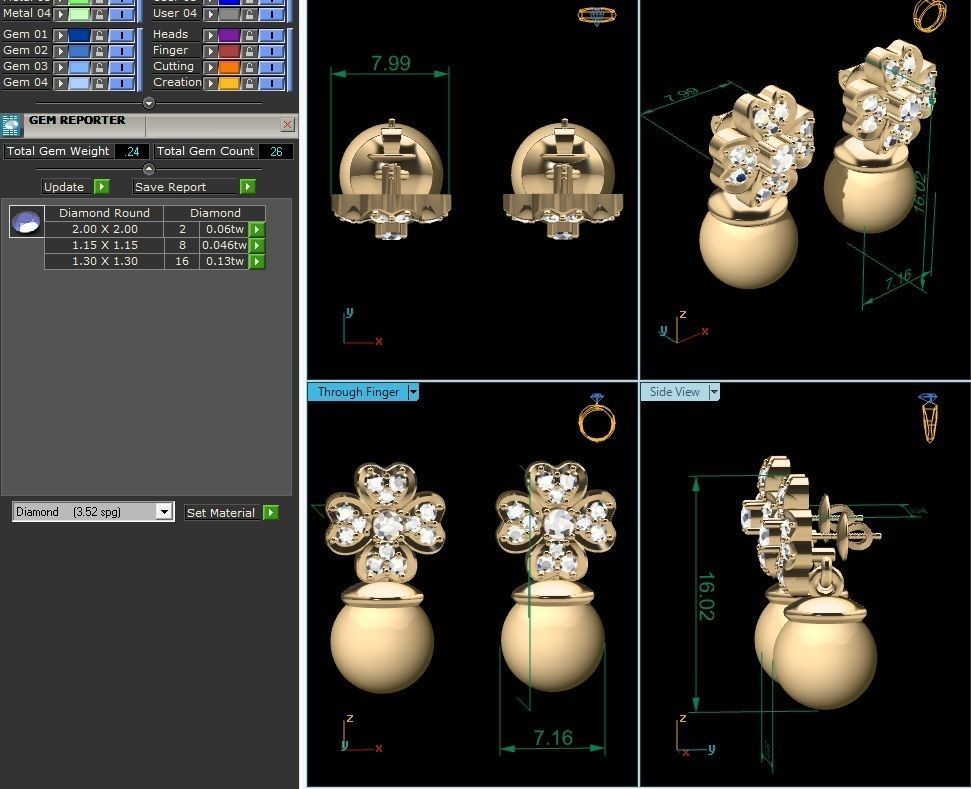Image resolution: width=971 pixels, height=789 pixels.
Task: Select the Through Finger viewport tab
Action: tap(358, 392)
